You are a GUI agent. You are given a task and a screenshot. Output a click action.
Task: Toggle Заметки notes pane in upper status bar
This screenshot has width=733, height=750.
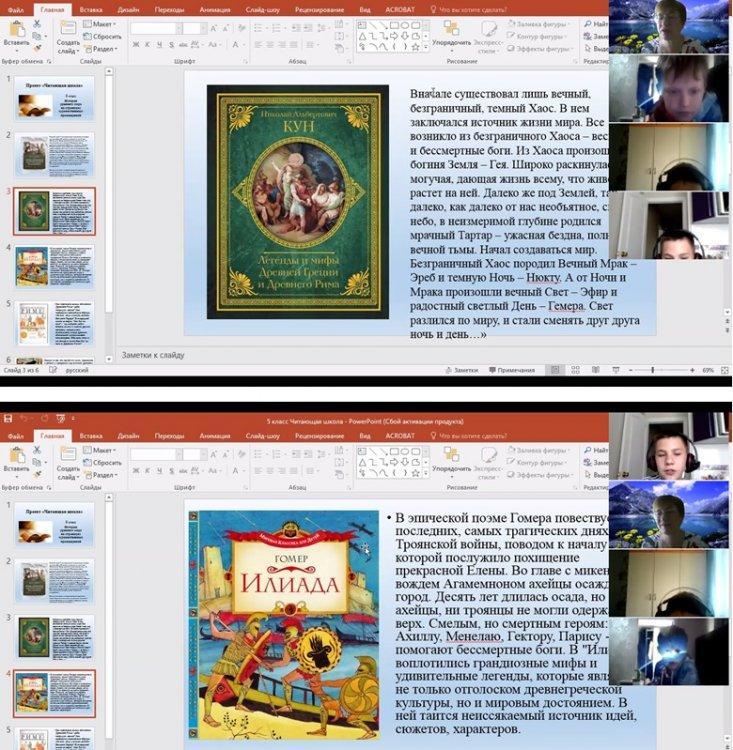point(462,370)
